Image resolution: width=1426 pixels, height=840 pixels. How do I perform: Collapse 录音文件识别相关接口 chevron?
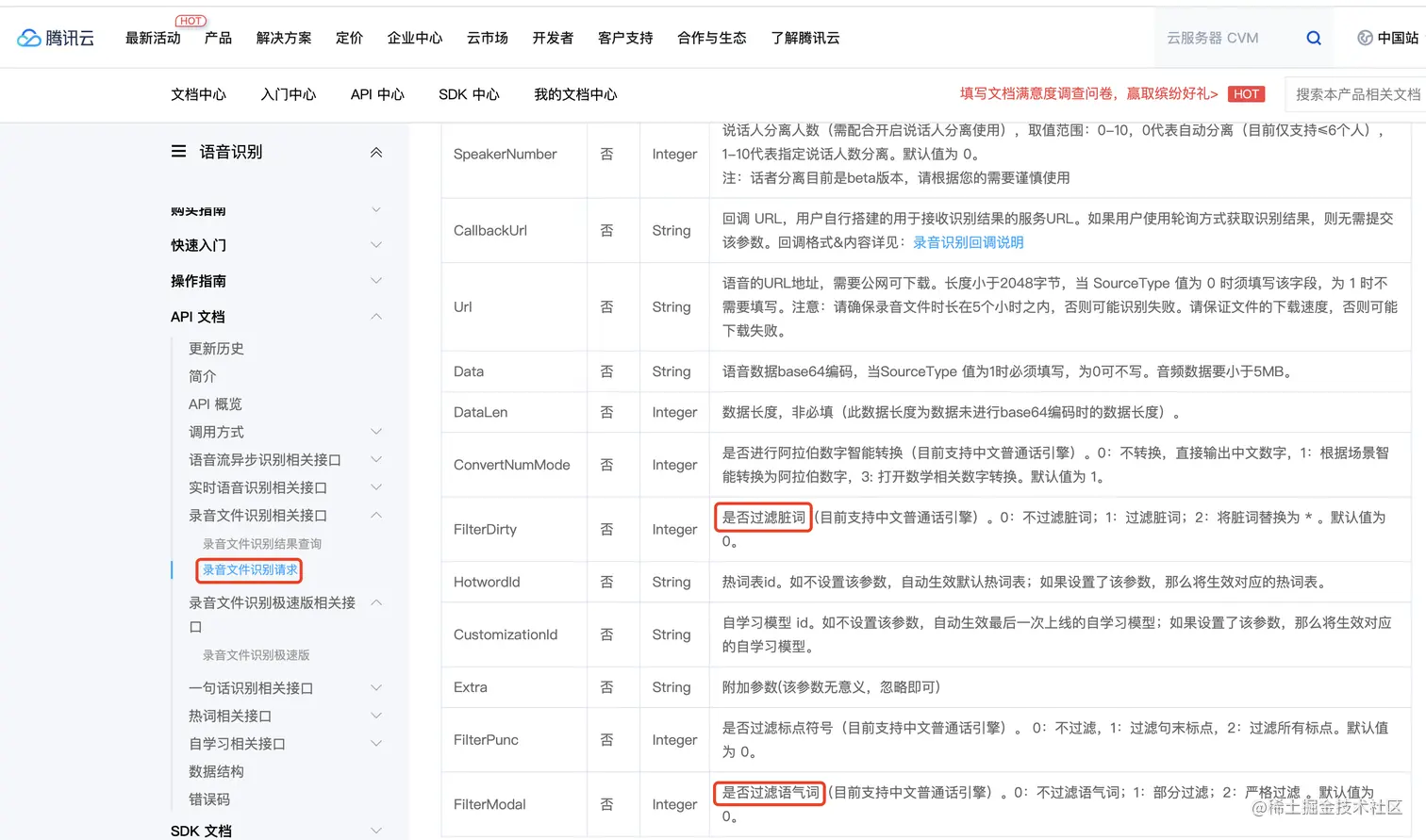pyautogui.click(x=376, y=515)
